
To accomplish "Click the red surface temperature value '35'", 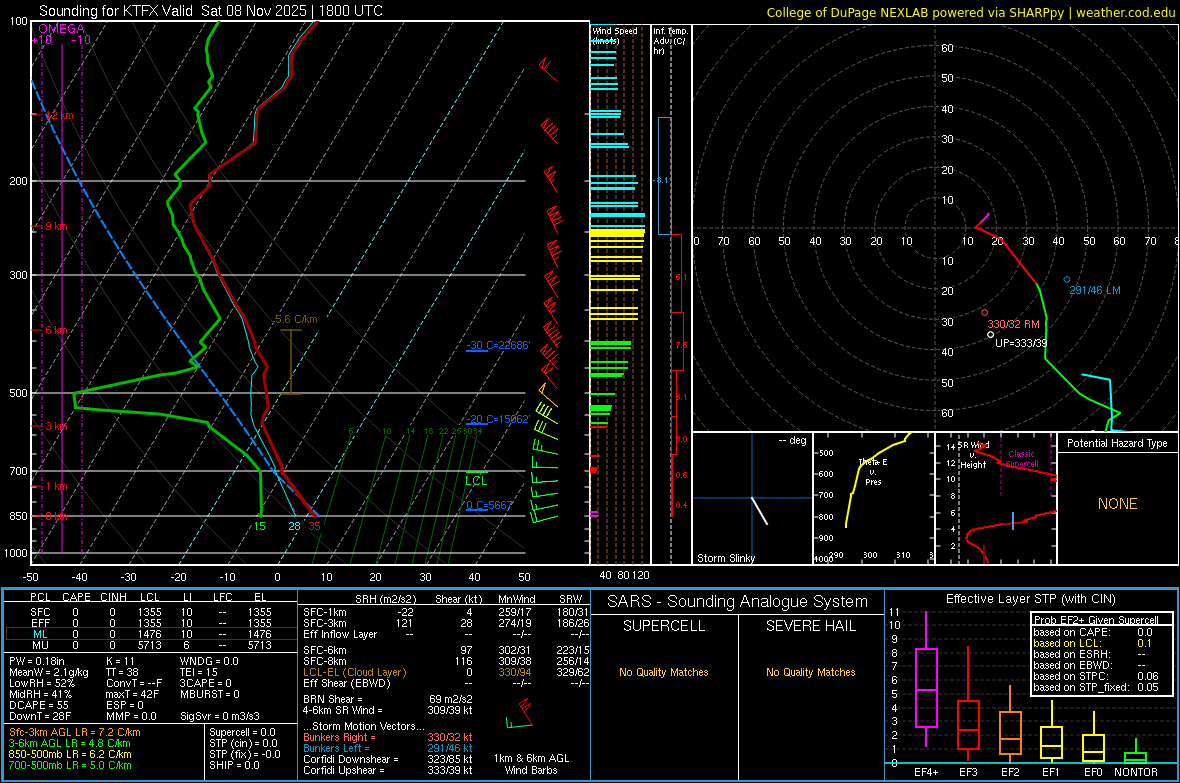I will point(314,526).
